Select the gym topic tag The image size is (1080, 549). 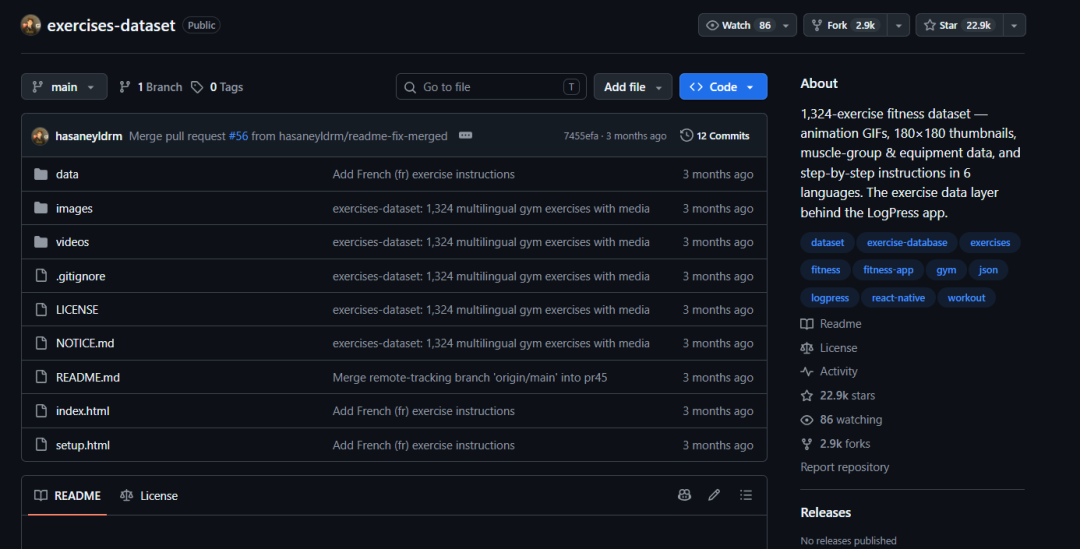[946, 270]
